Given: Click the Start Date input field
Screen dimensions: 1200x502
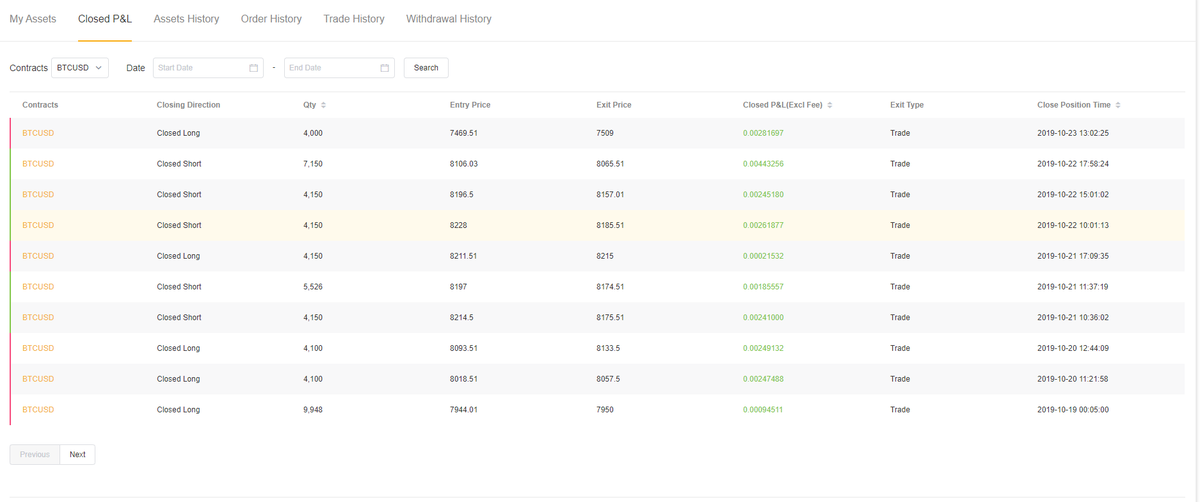Looking at the screenshot, I should (208, 68).
